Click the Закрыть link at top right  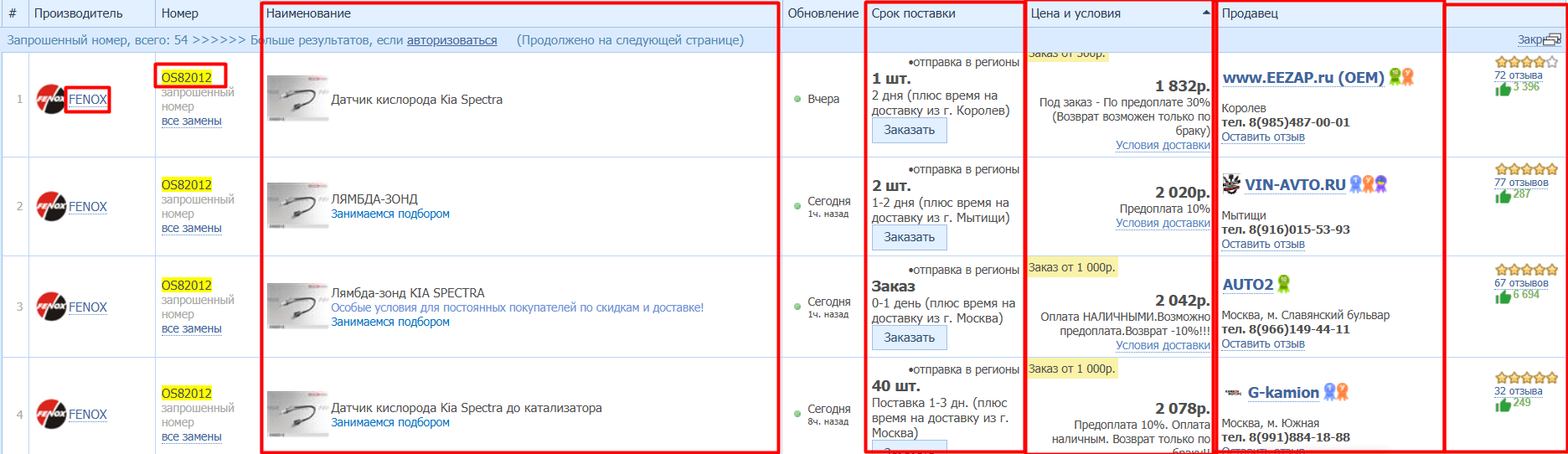[x=1539, y=39]
